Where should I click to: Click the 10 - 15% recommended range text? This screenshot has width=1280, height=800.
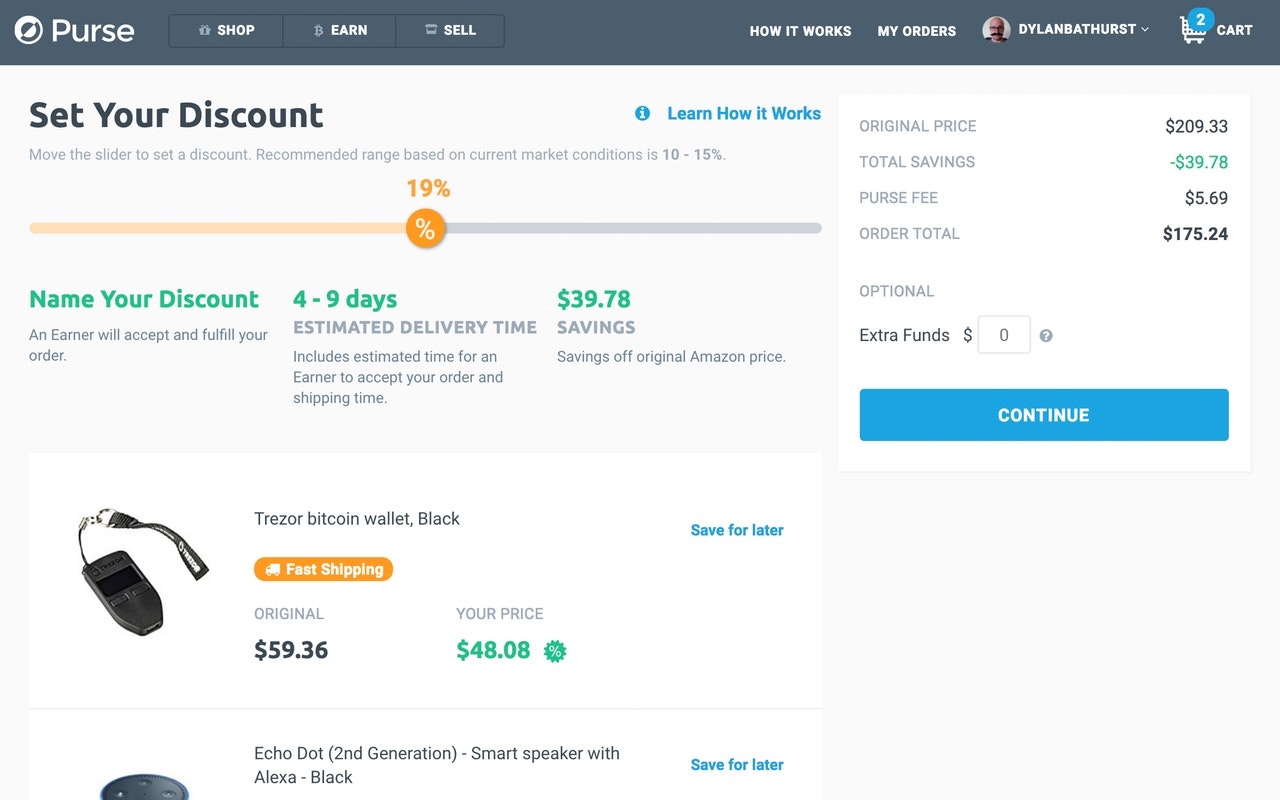[692, 155]
